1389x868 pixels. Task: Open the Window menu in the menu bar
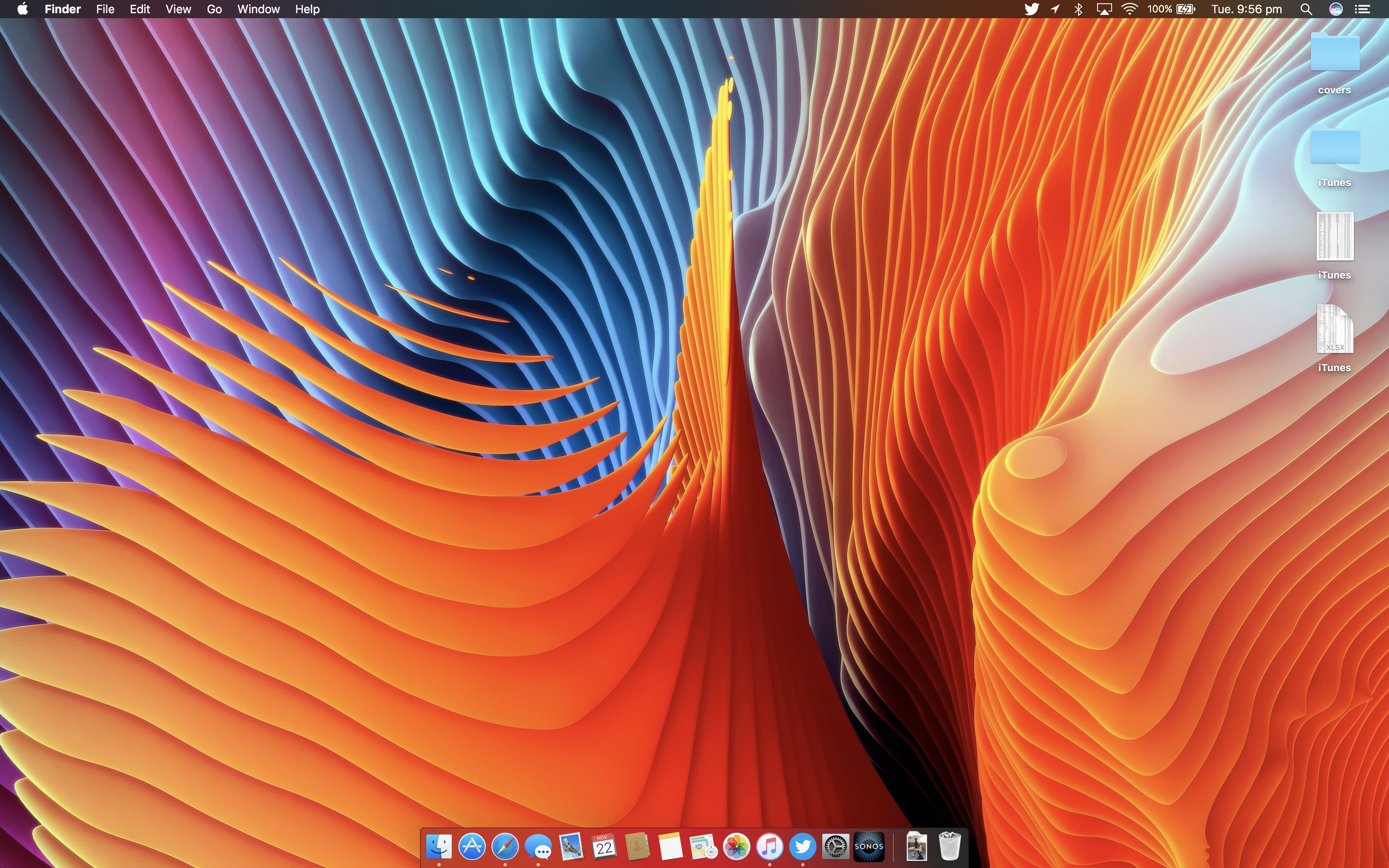(258, 9)
